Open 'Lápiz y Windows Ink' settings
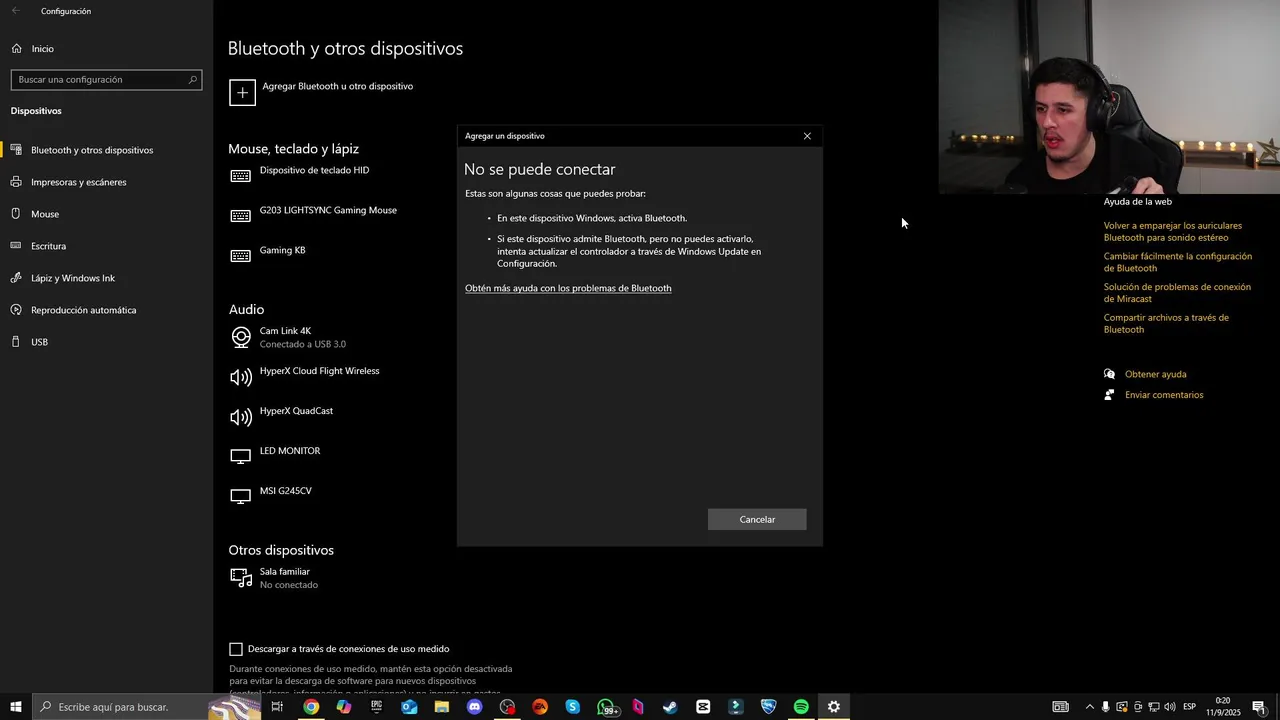The width and height of the screenshot is (1280, 720). (73, 278)
